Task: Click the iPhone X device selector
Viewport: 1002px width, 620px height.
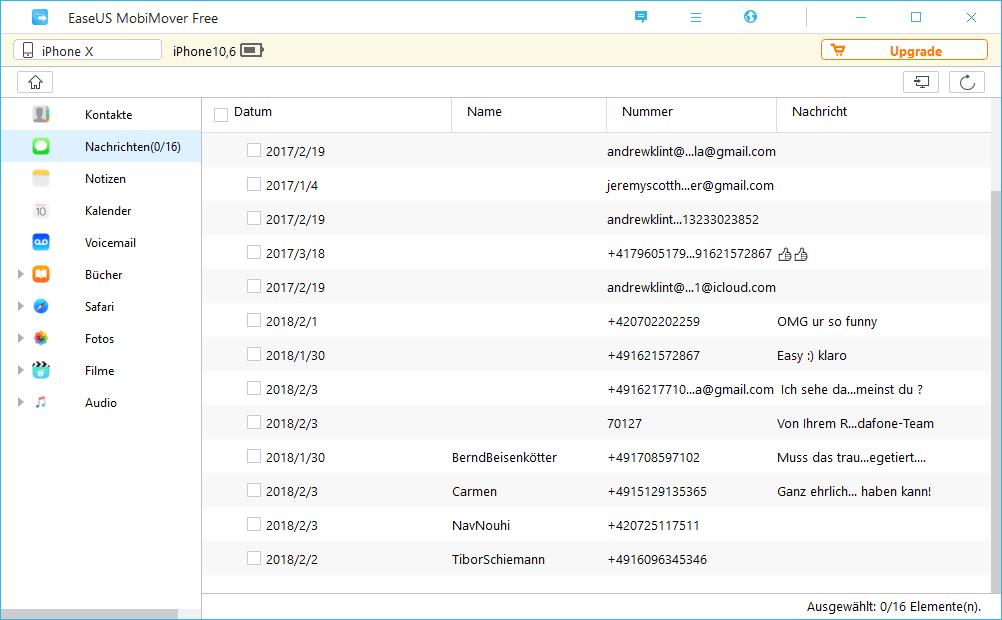Action: pos(87,51)
